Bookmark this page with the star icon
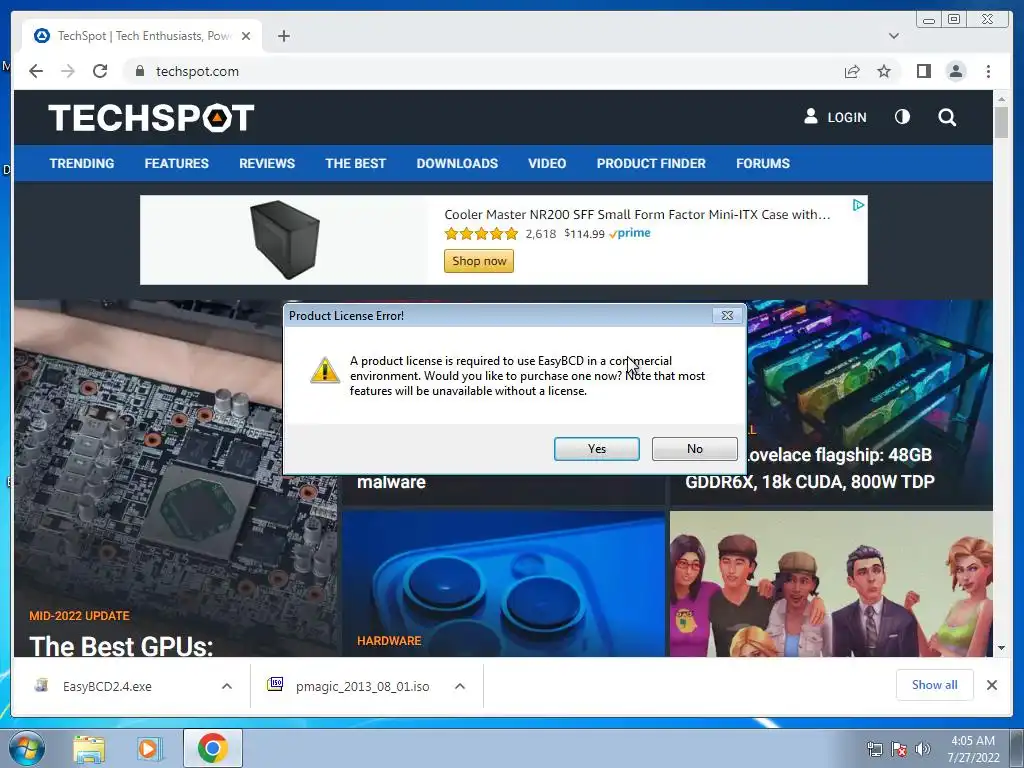The image size is (1024, 768). pos(884,71)
